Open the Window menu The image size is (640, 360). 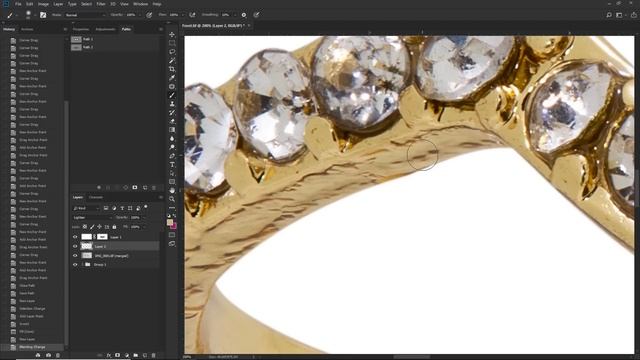(140, 4)
